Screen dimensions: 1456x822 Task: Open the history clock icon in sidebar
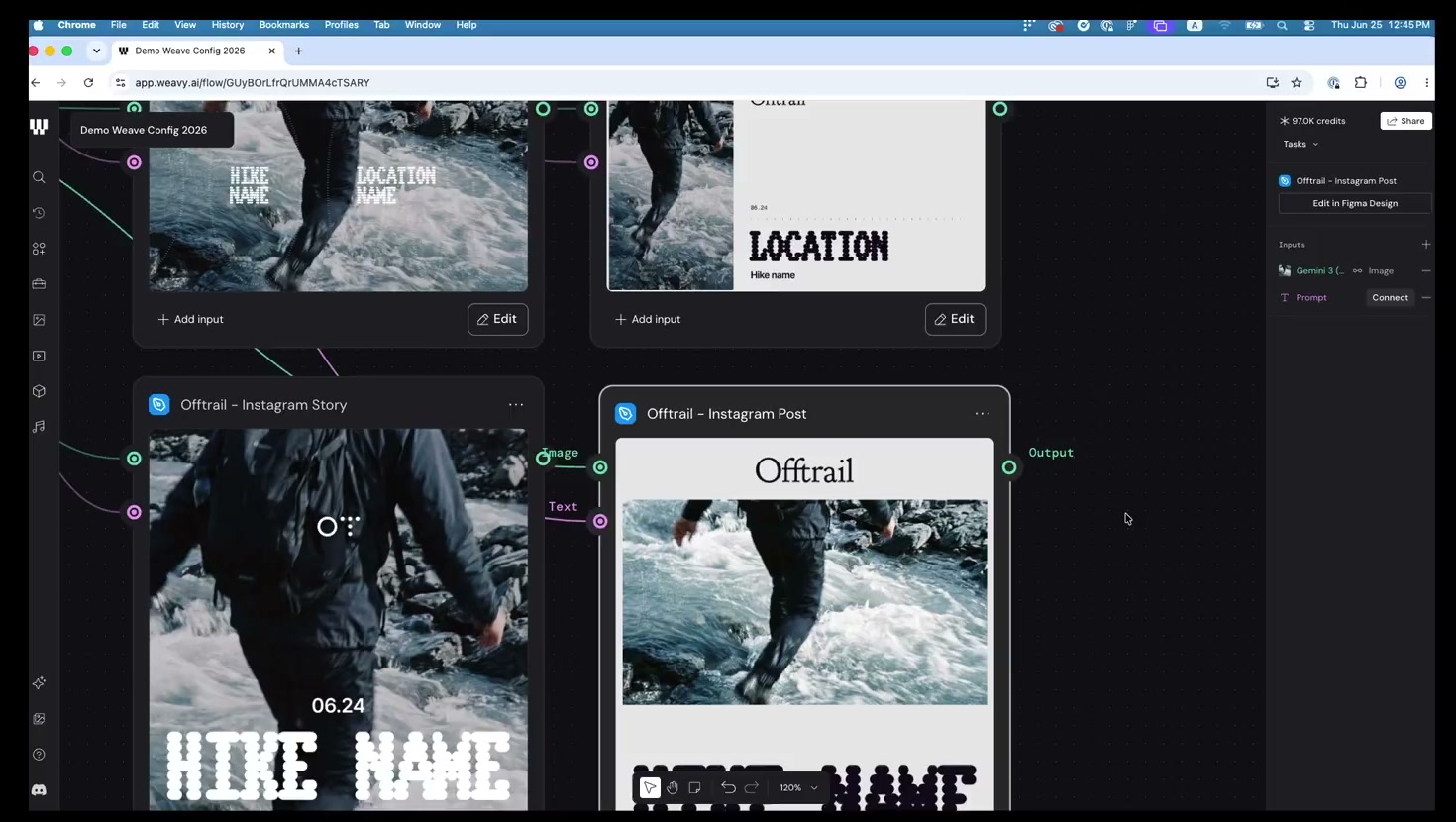click(x=39, y=213)
